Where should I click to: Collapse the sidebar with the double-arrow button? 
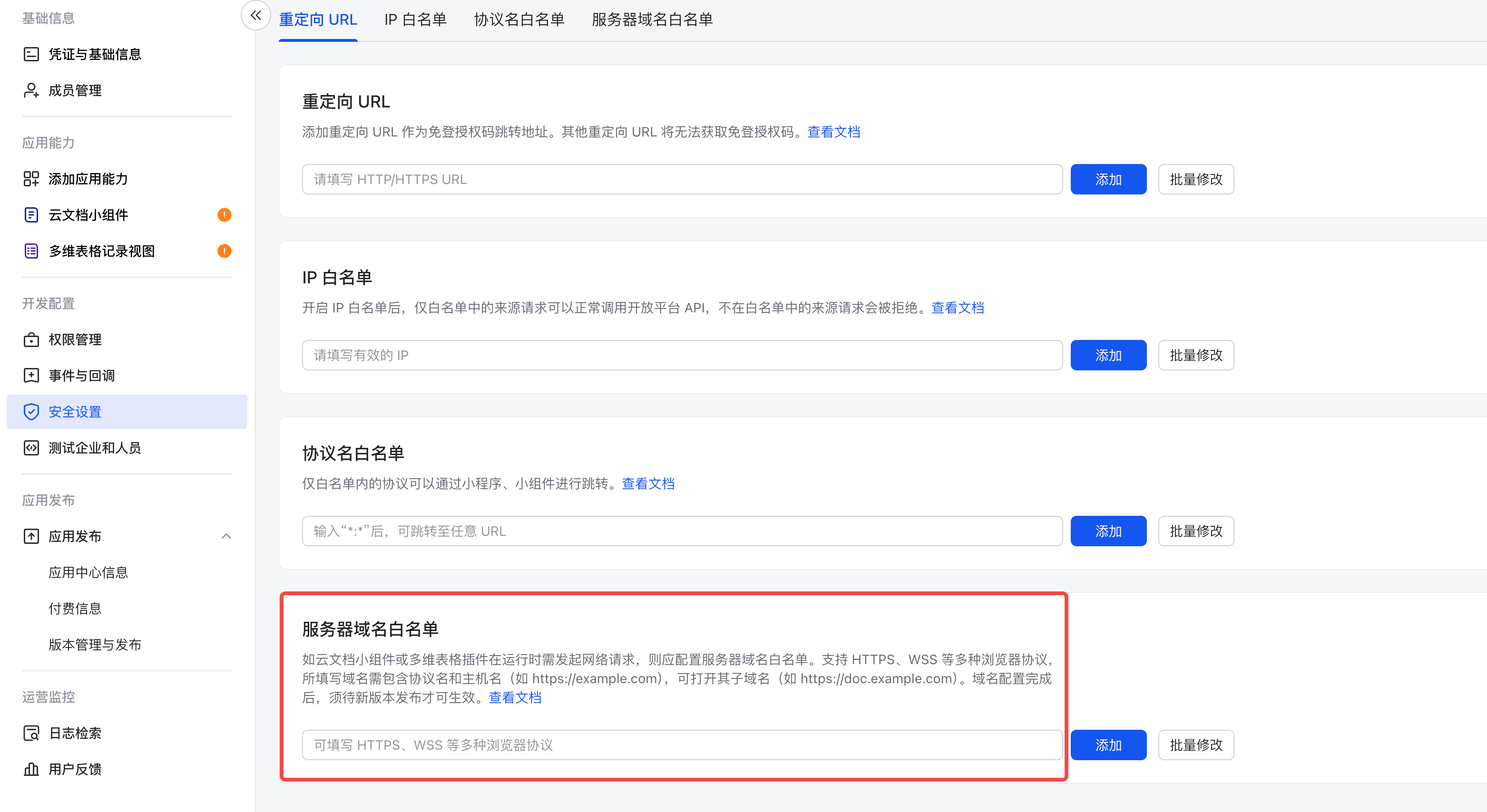click(255, 16)
